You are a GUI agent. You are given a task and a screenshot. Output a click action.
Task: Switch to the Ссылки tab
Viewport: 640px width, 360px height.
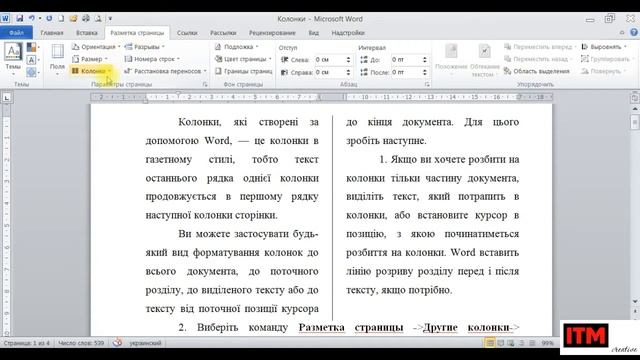[x=187, y=33]
